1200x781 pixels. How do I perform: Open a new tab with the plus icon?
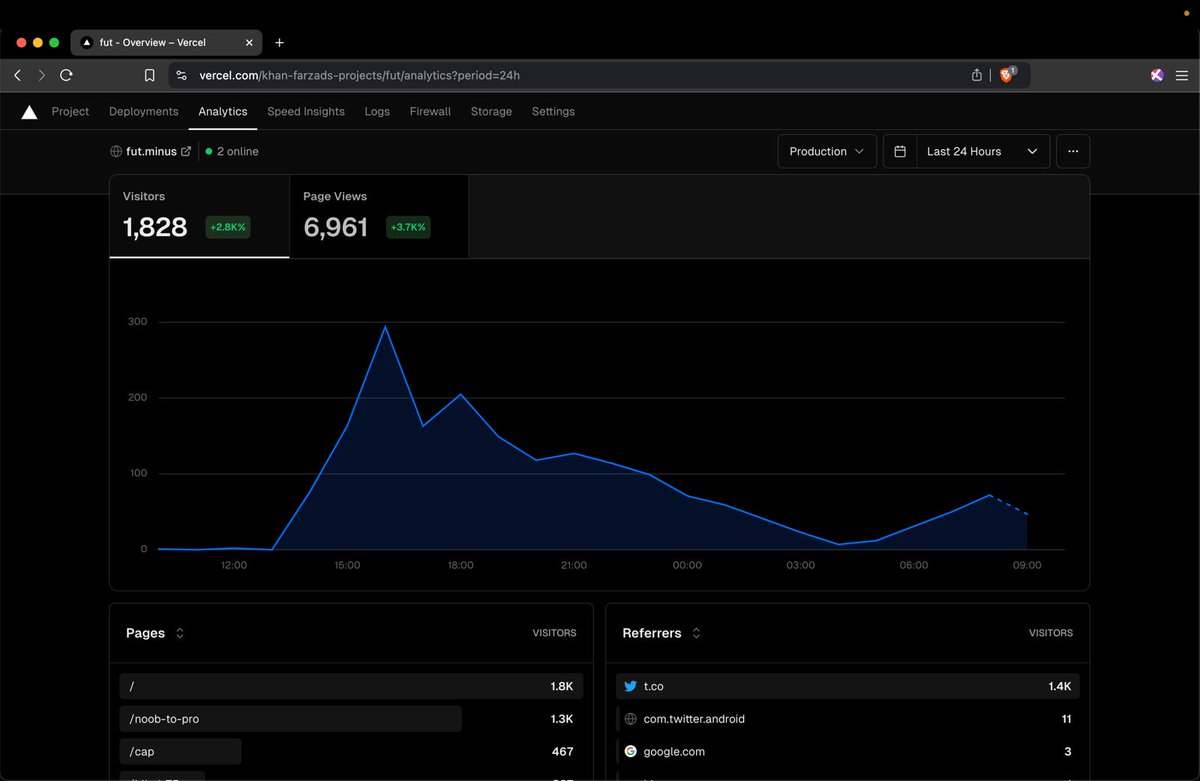click(279, 43)
